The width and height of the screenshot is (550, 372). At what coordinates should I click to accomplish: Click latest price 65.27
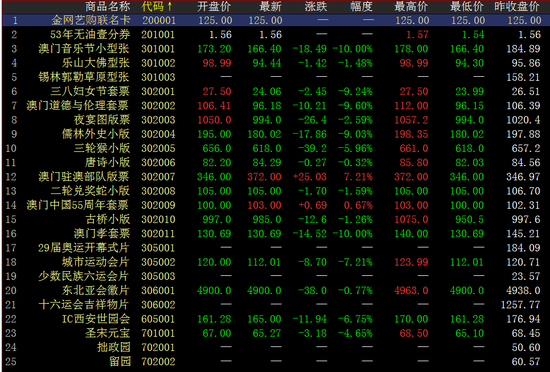pos(267,333)
